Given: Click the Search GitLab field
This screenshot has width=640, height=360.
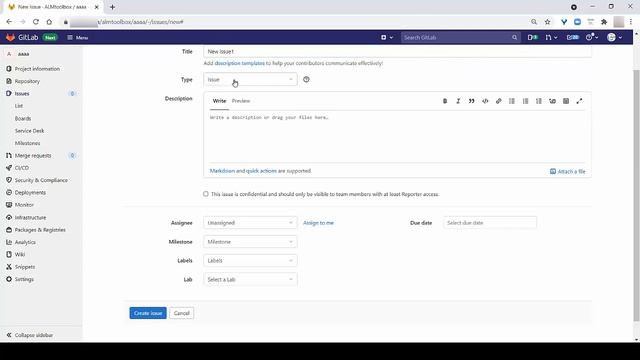Looking at the screenshot, I should point(460,38).
